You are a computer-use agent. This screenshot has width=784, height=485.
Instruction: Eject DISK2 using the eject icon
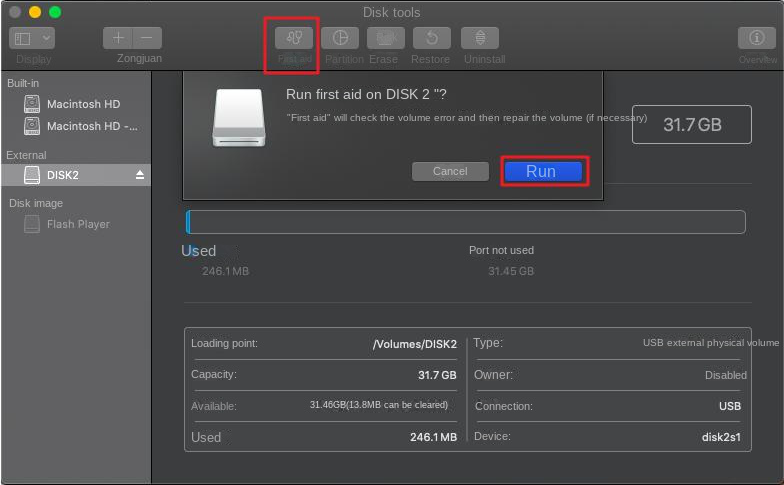140,175
